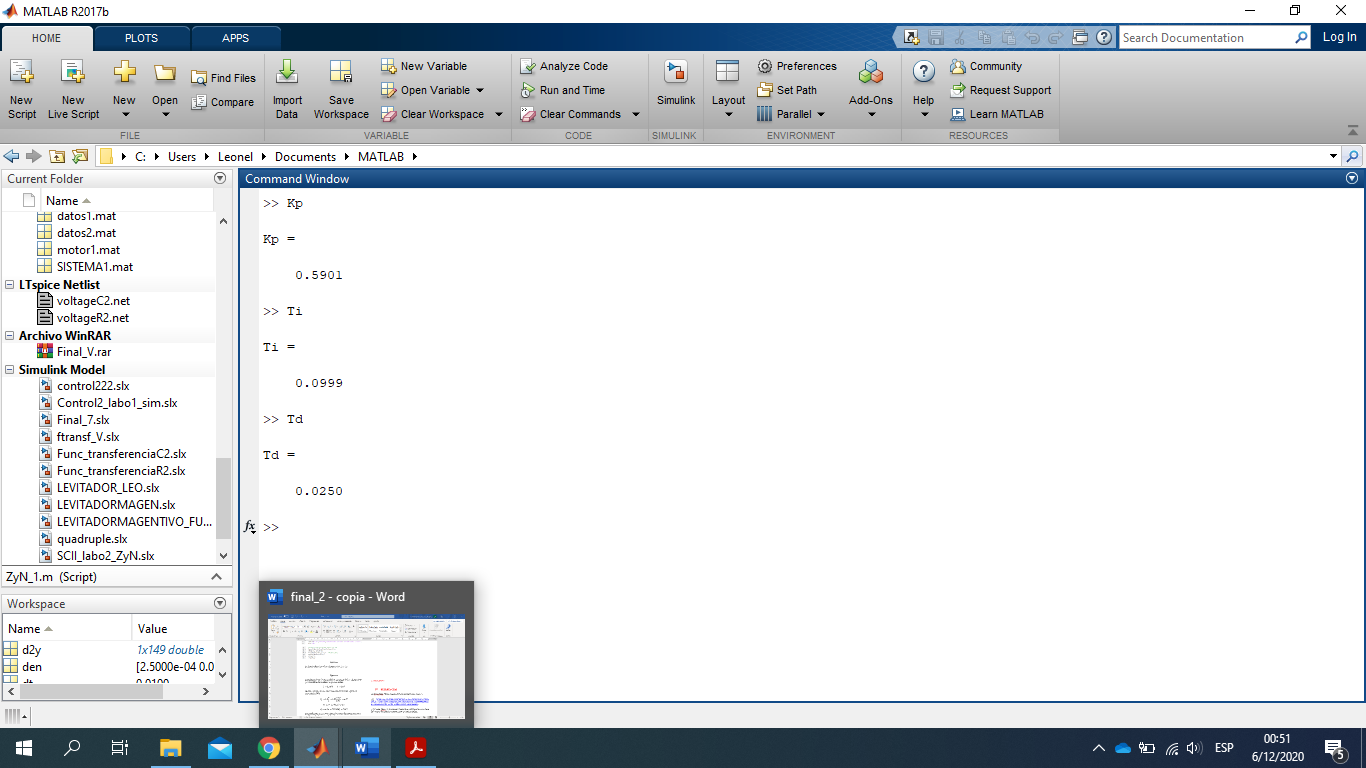Expand the address bar path dropdown
The height and width of the screenshot is (768, 1366).
point(1333,157)
